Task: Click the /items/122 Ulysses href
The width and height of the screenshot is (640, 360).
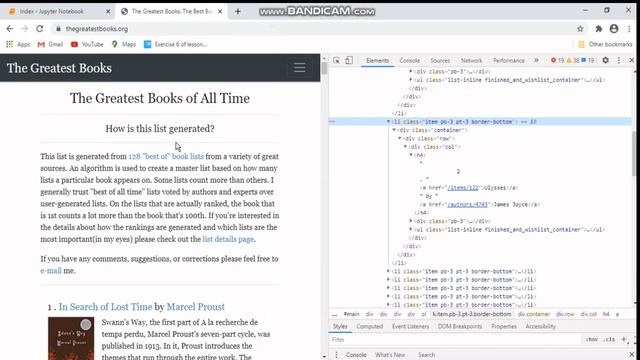Action: tap(463, 188)
